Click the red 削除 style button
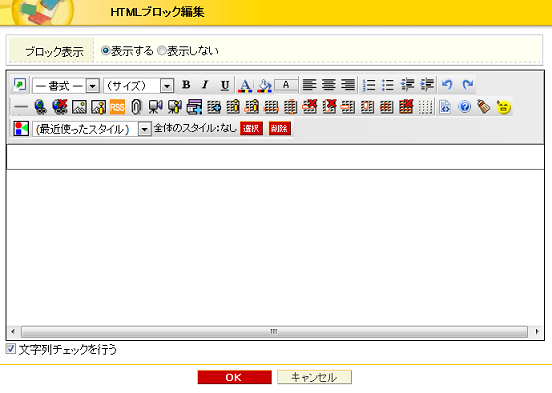552x393 pixels. coord(280,129)
